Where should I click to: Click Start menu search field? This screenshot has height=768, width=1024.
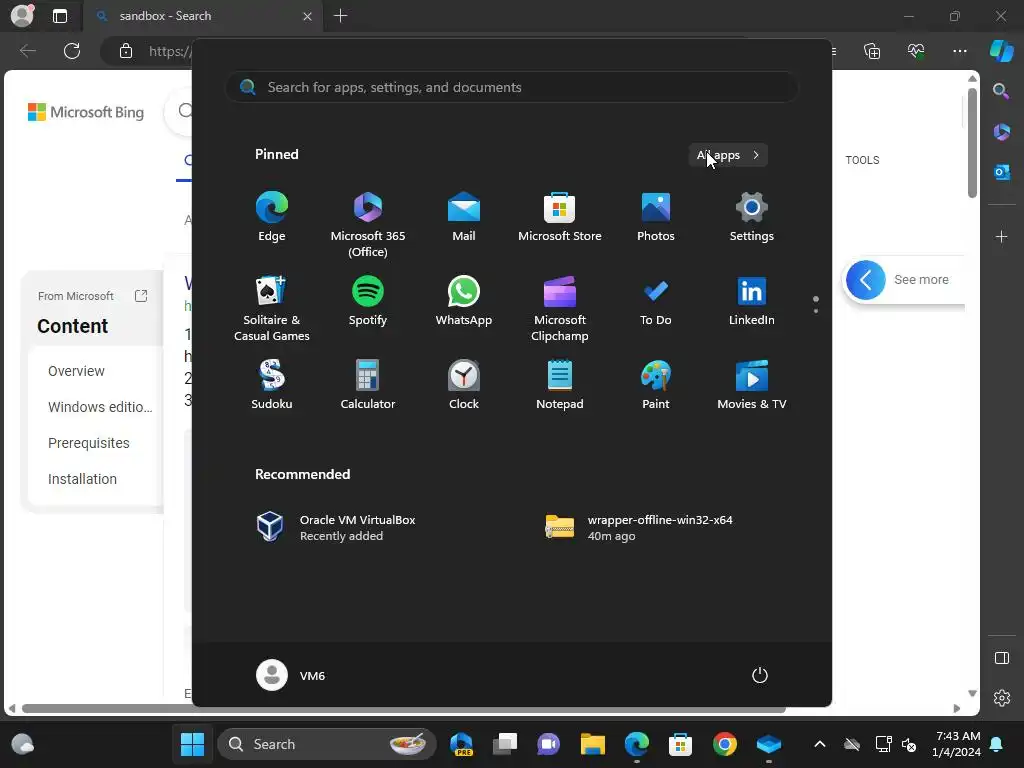click(512, 88)
